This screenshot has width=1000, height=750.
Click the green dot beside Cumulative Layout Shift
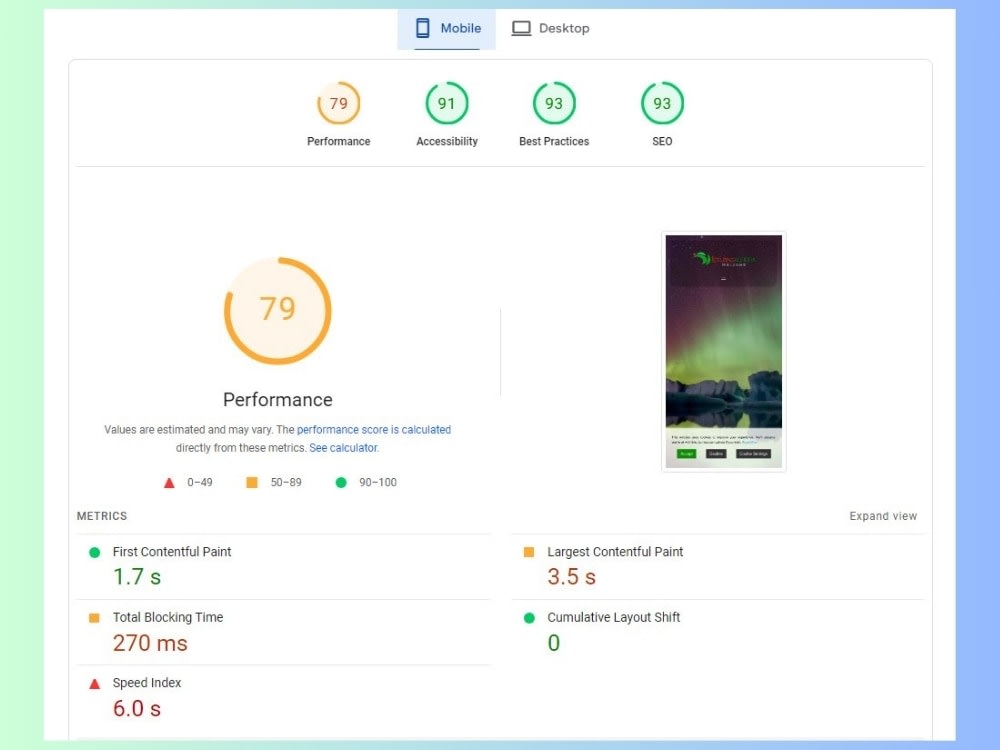(529, 618)
